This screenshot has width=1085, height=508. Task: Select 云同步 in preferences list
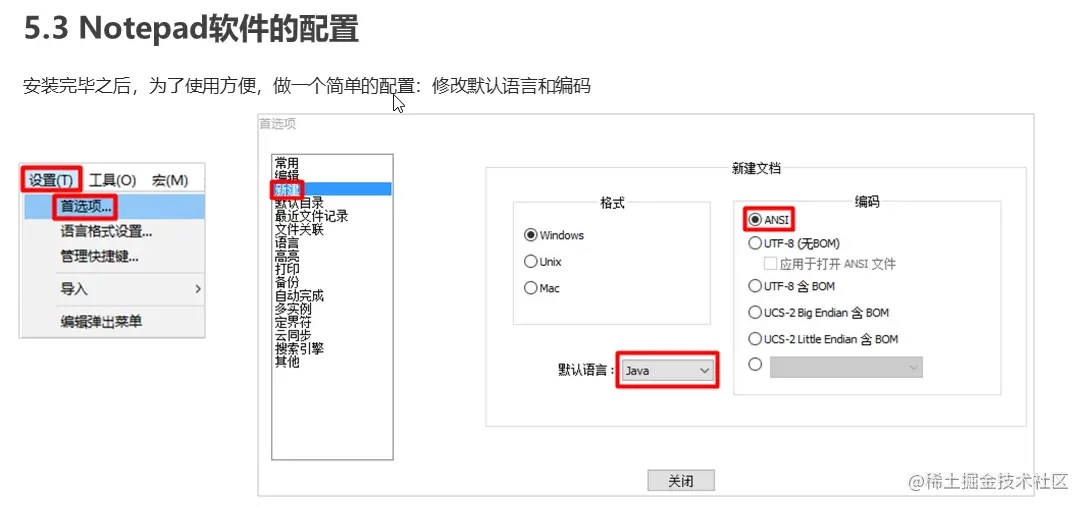pos(293,335)
